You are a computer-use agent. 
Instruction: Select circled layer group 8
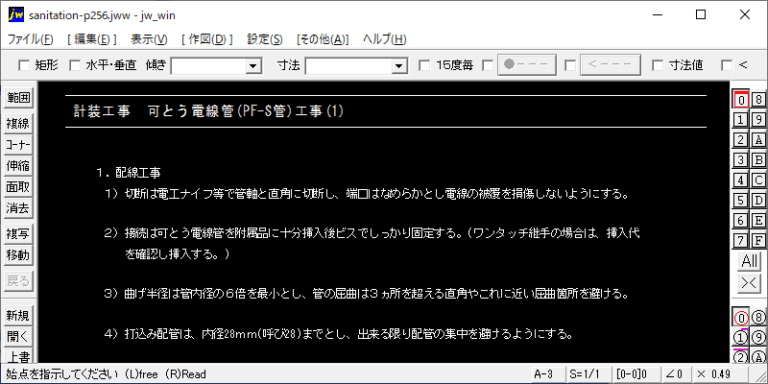pyautogui.click(x=759, y=318)
